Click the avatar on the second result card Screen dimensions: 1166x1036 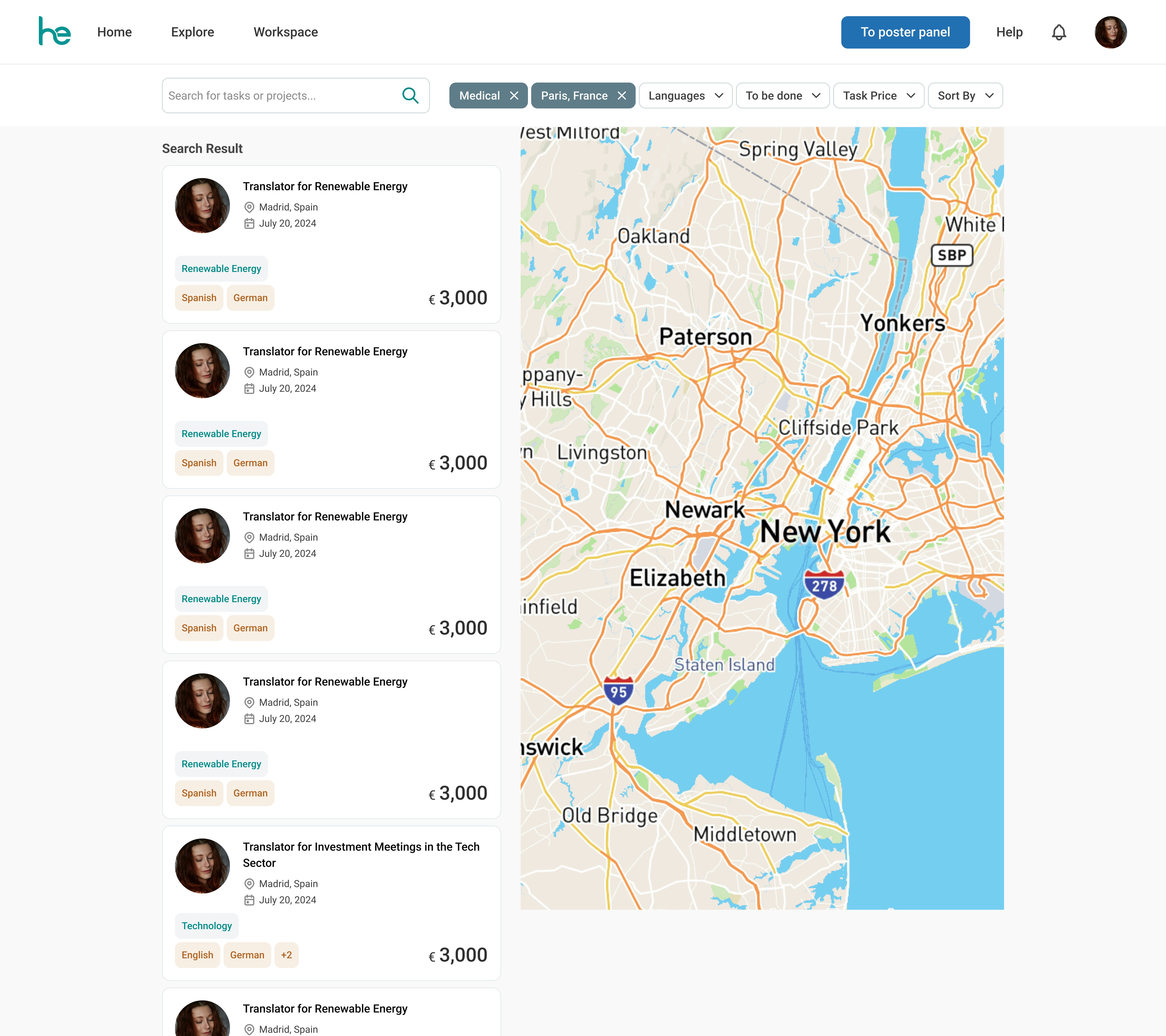(202, 371)
